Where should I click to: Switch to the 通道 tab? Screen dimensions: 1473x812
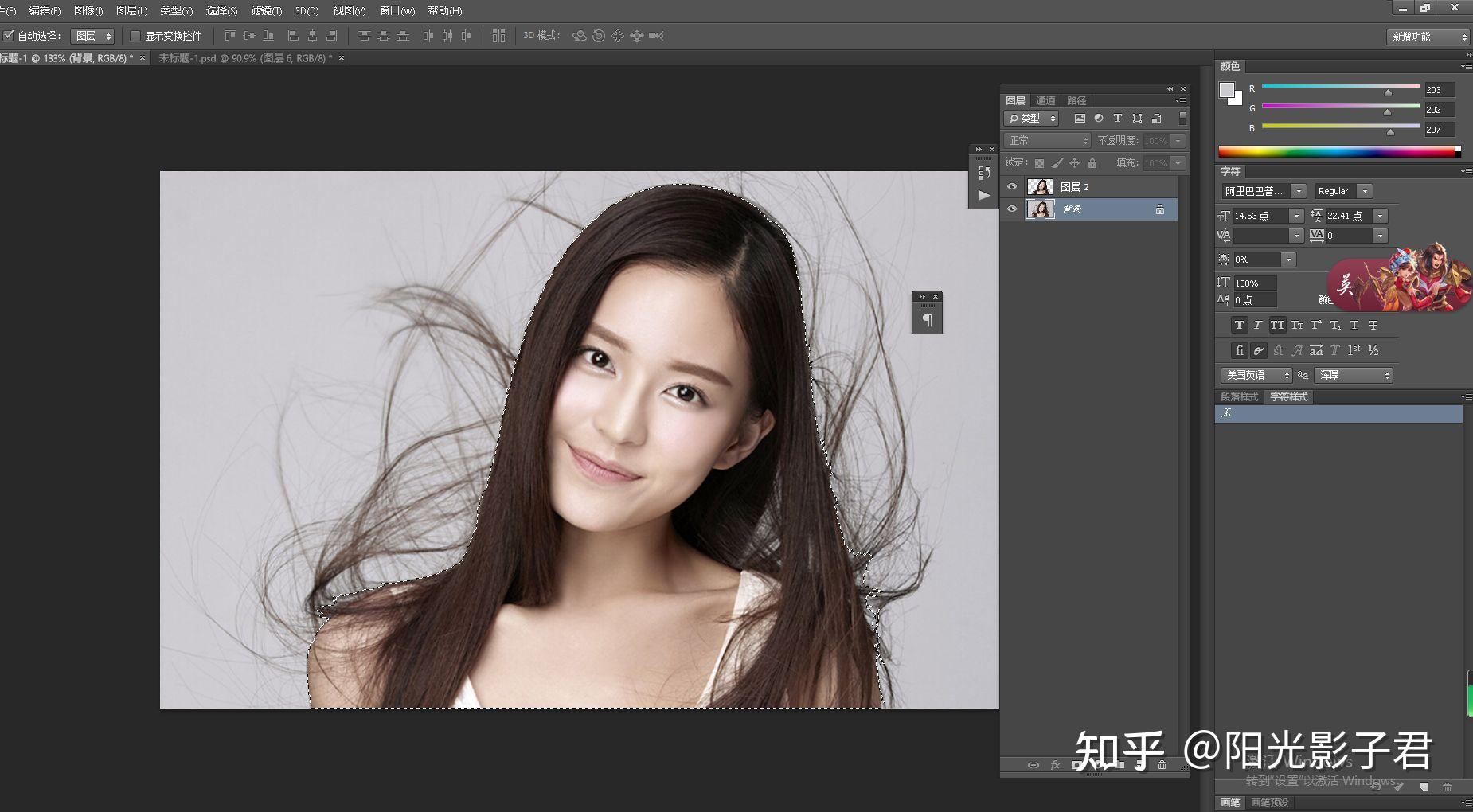[1045, 100]
